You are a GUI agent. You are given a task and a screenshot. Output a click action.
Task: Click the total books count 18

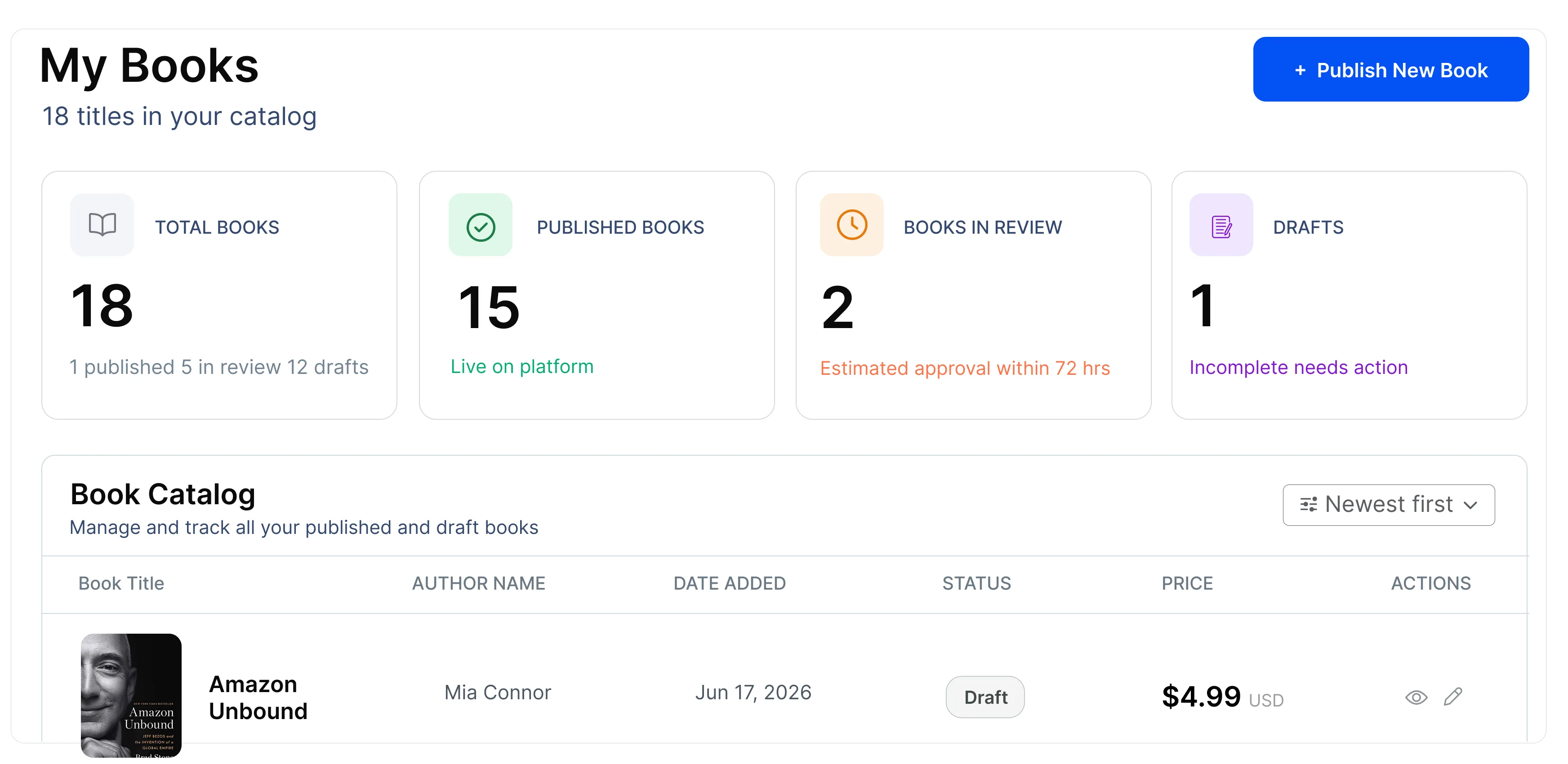click(102, 305)
